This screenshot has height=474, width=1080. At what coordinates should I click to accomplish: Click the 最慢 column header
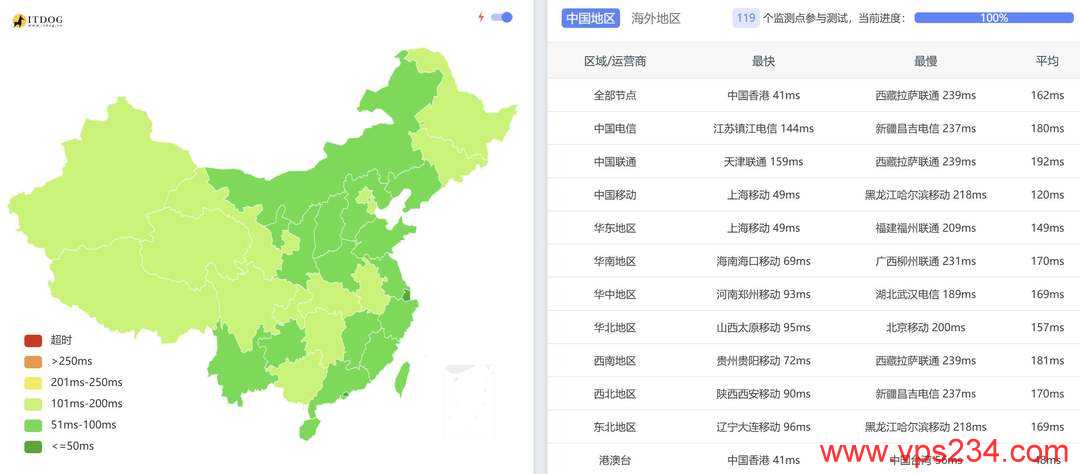[925, 61]
